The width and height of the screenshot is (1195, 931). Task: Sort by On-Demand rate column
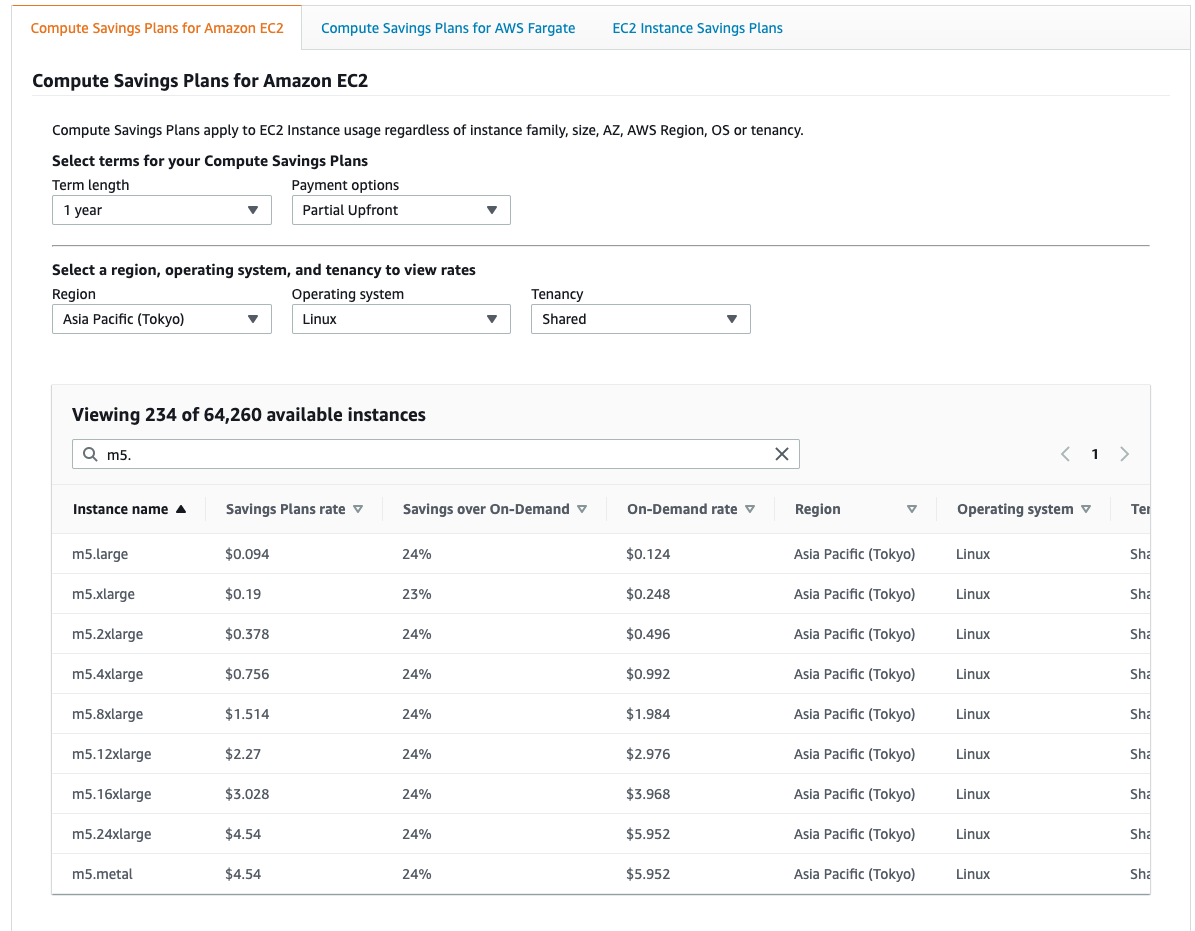tap(690, 509)
